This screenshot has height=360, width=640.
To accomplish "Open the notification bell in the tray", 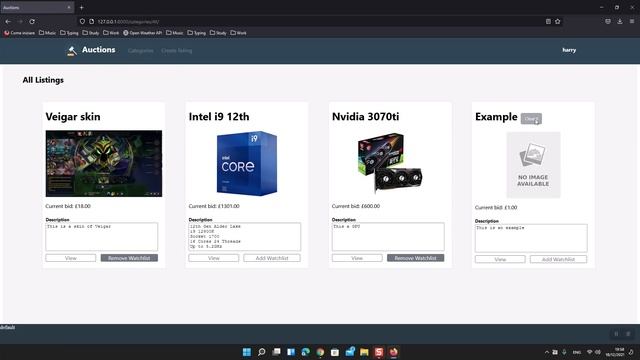I will click(x=631, y=352).
